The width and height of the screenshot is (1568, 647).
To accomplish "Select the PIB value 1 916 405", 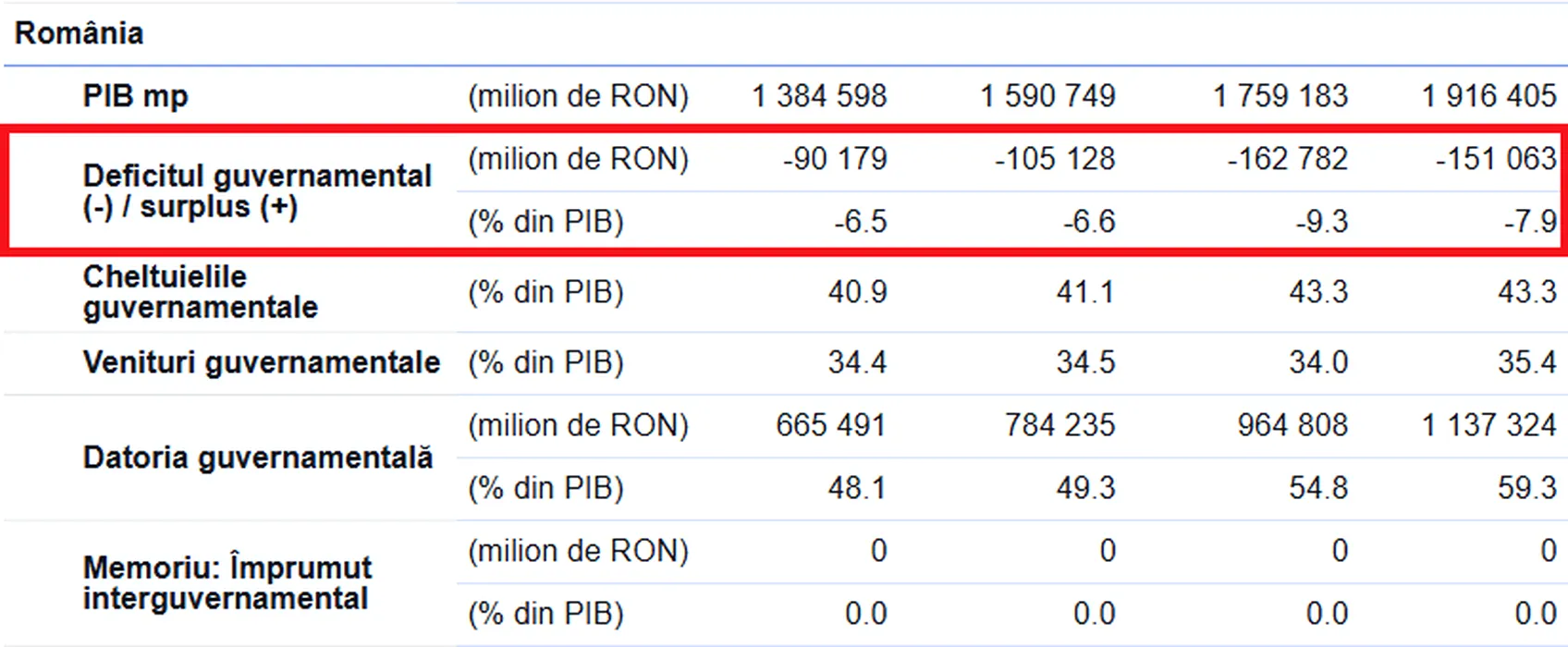I will coord(1488,96).
